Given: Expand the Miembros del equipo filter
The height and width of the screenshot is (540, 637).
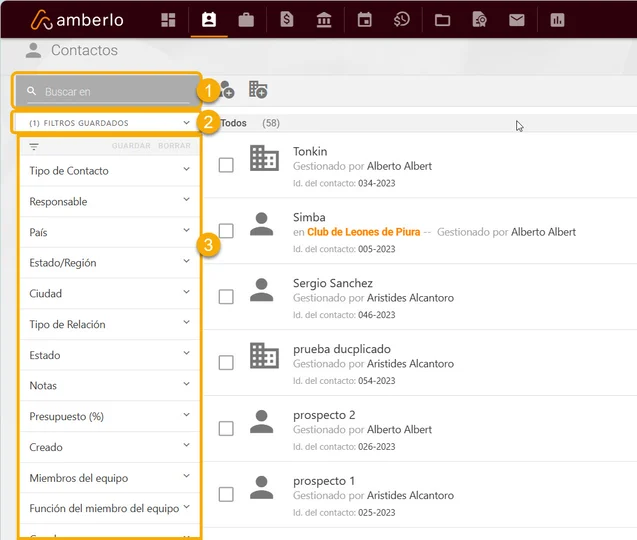Looking at the screenshot, I should click(110, 478).
